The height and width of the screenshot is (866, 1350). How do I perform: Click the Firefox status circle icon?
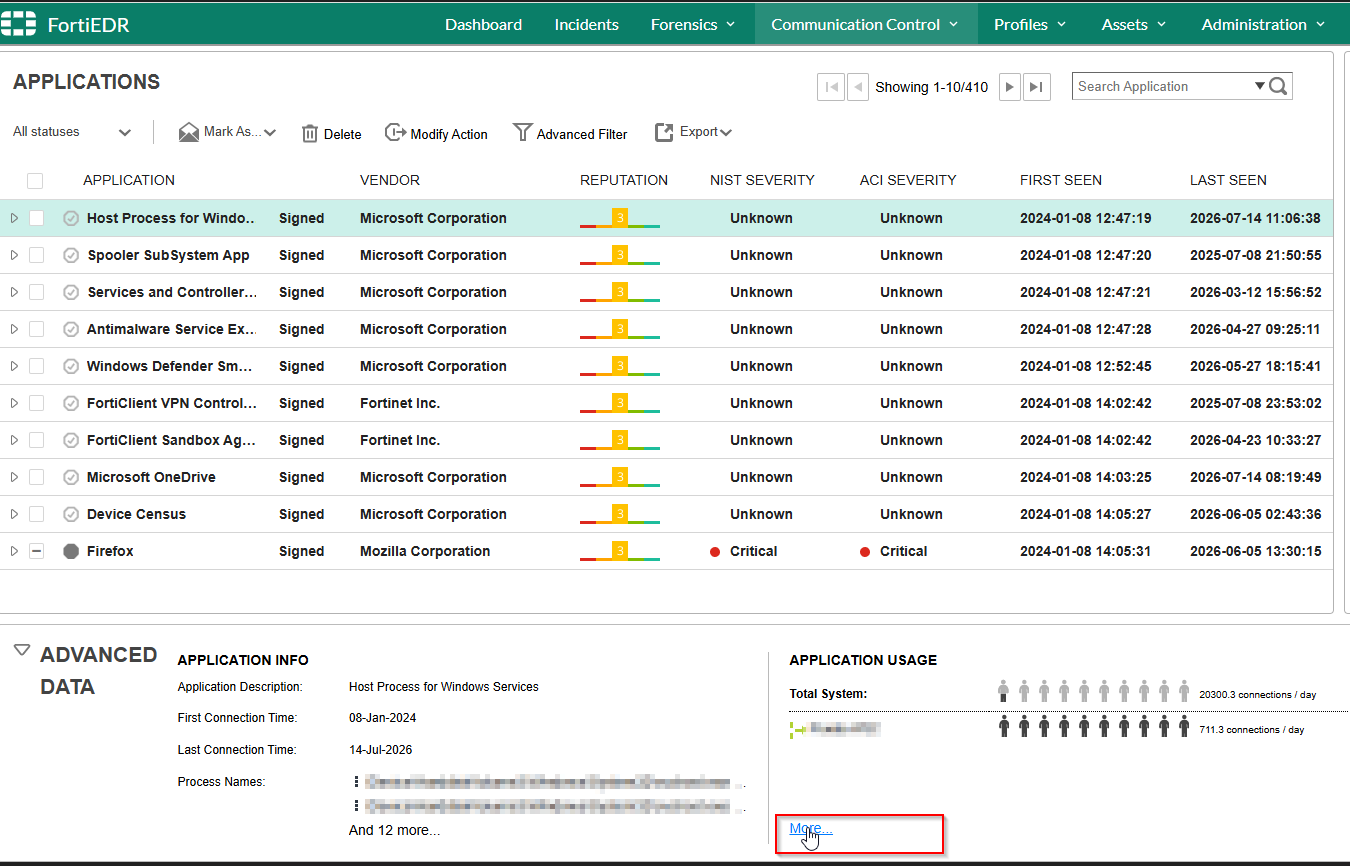click(x=71, y=551)
